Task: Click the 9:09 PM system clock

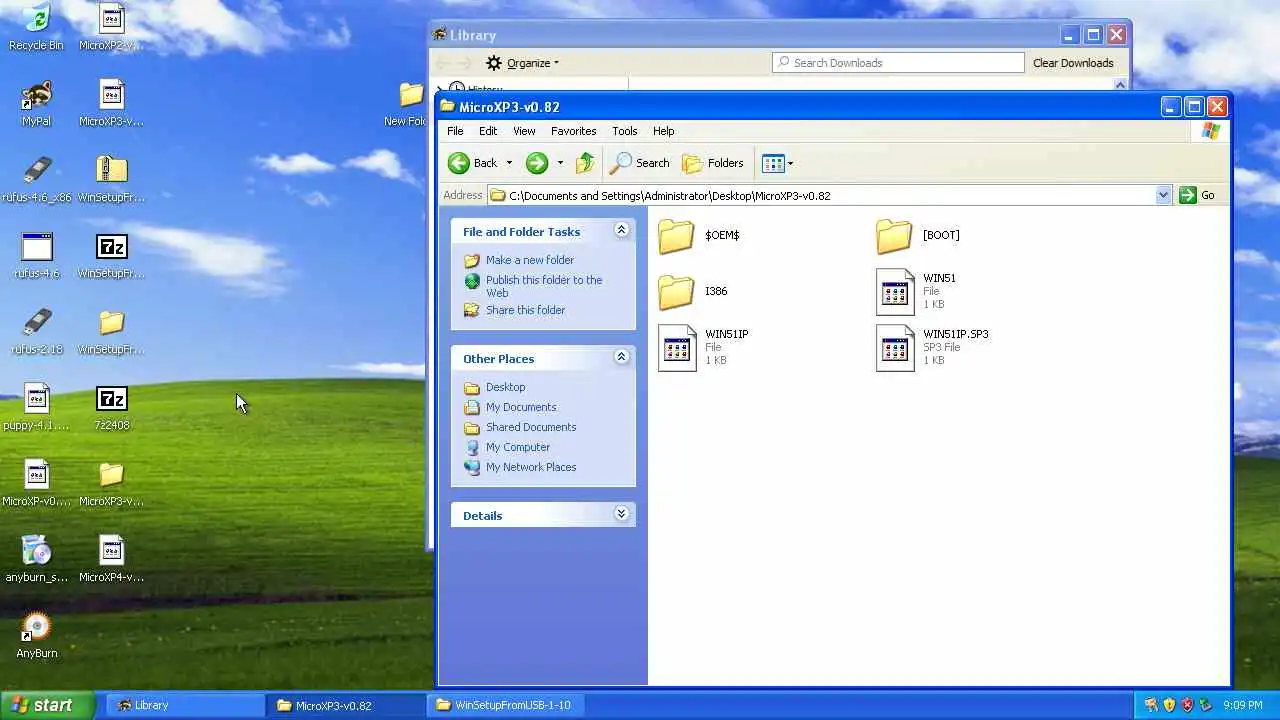Action: pyautogui.click(x=1242, y=705)
